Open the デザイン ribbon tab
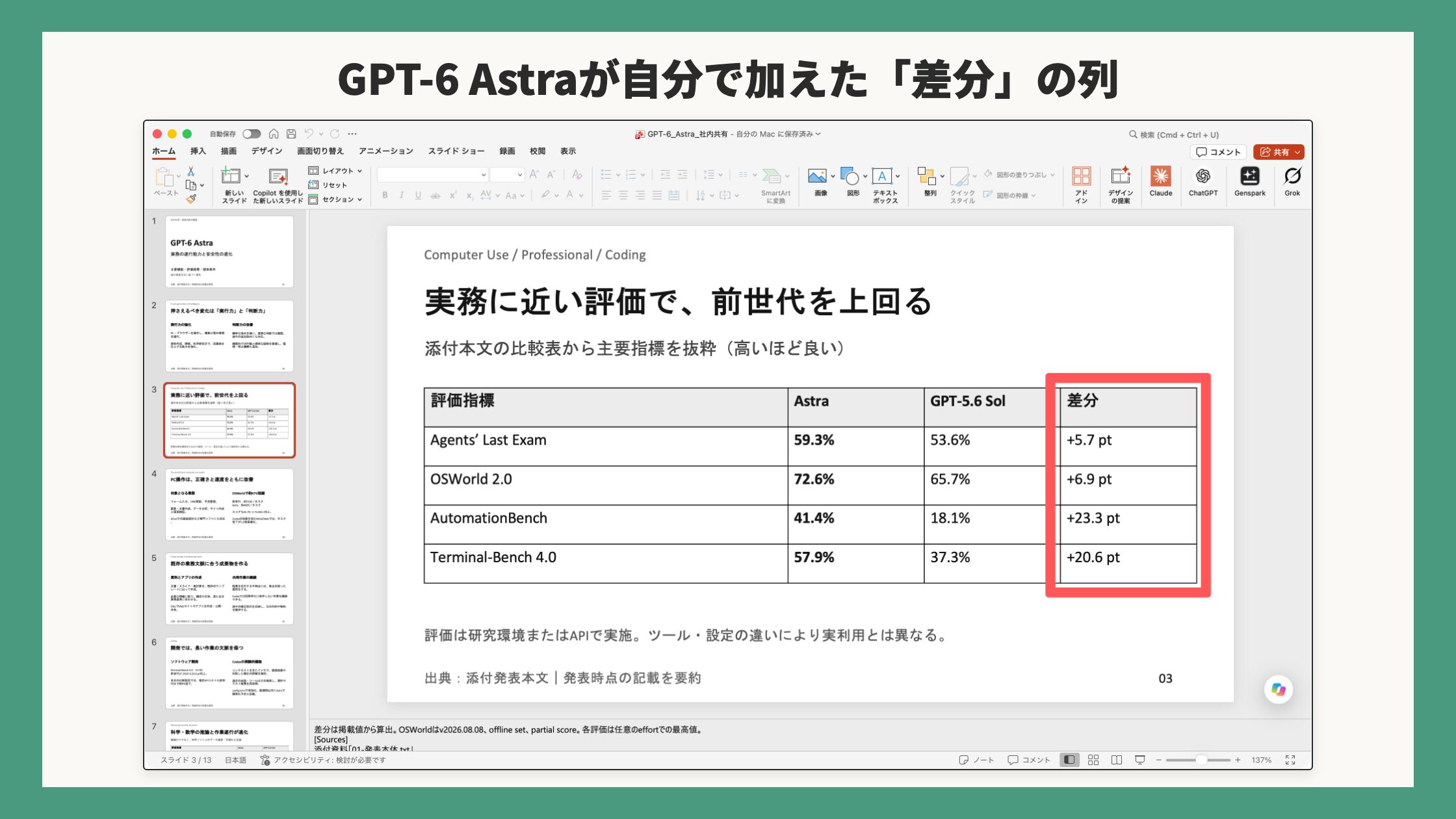The width and height of the screenshot is (1456, 819). coord(266,151)
